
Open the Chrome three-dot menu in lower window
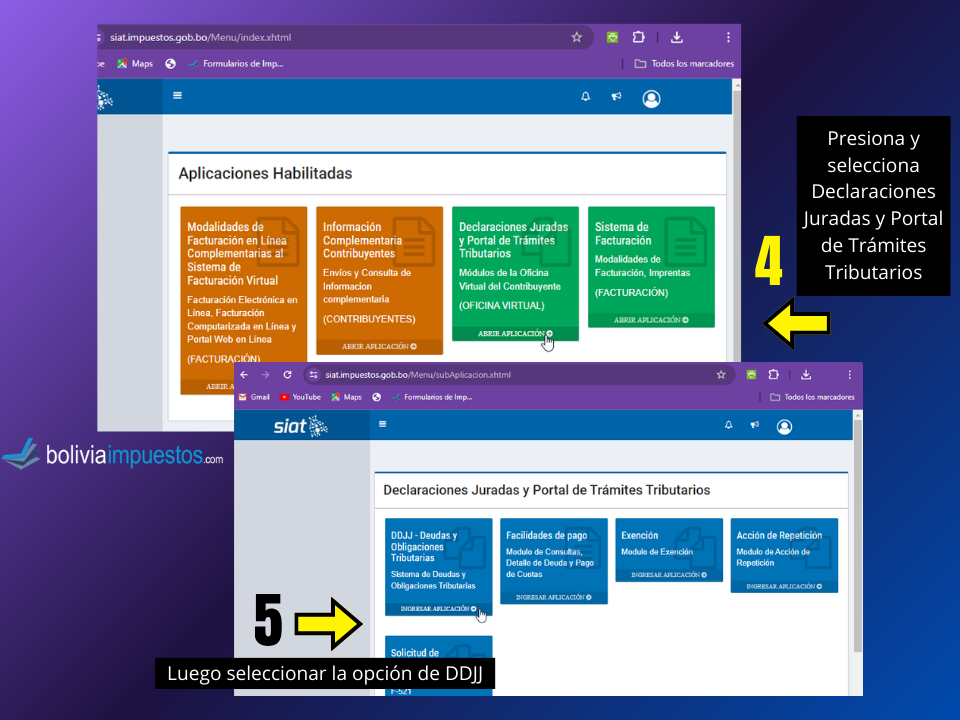[x=850, y=375]
